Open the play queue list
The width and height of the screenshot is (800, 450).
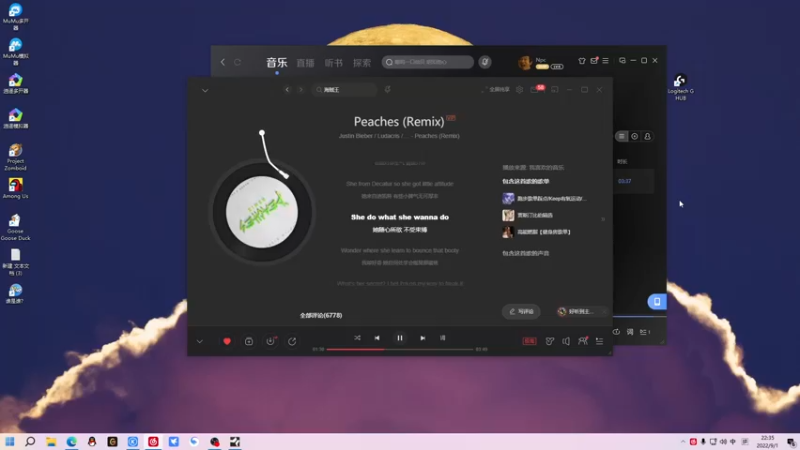pos(599,341)
